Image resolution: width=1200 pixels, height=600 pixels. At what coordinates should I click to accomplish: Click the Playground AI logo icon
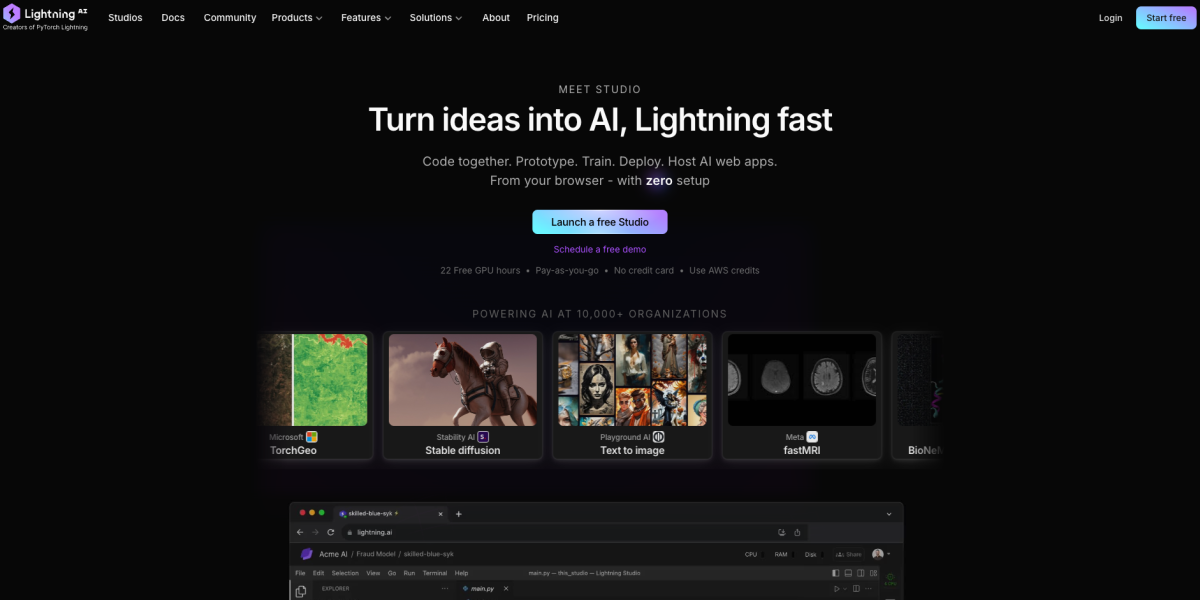[x=658, y=437]
